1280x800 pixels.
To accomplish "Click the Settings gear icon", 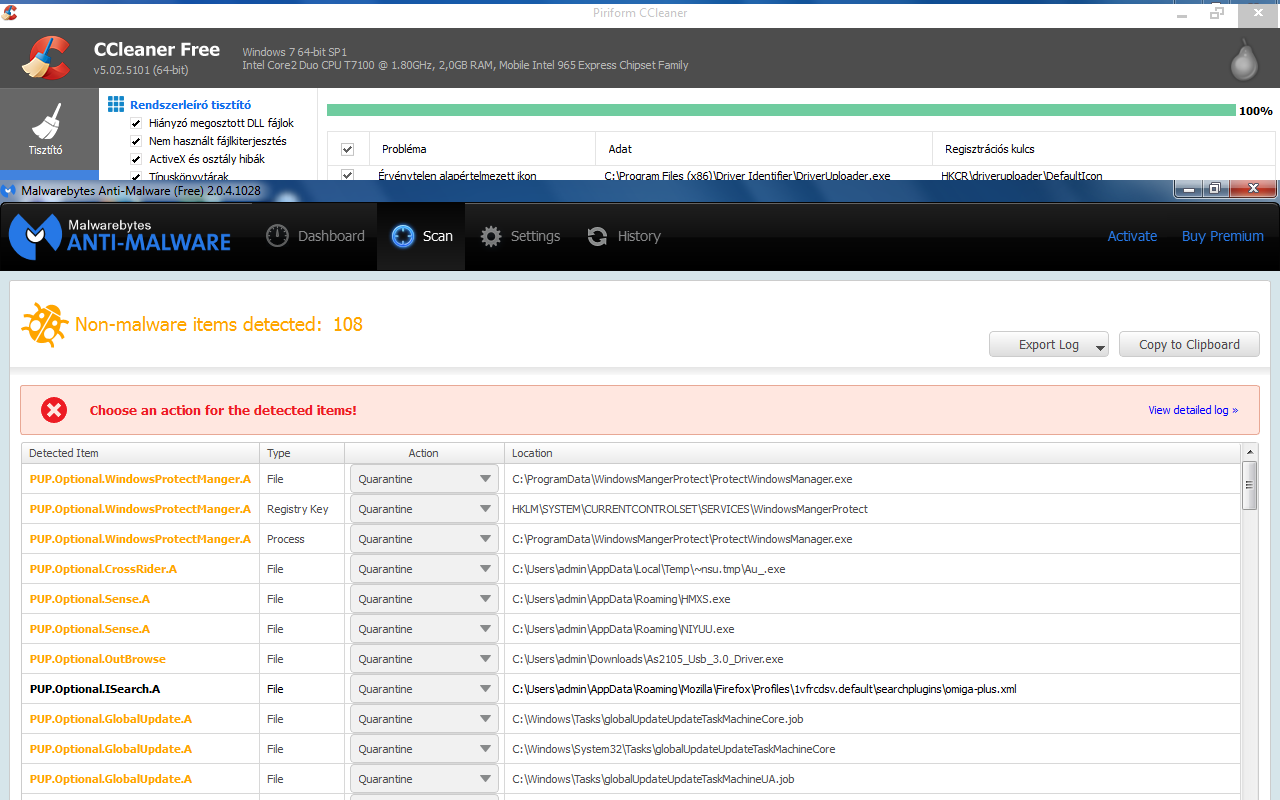I will point(490,236).
